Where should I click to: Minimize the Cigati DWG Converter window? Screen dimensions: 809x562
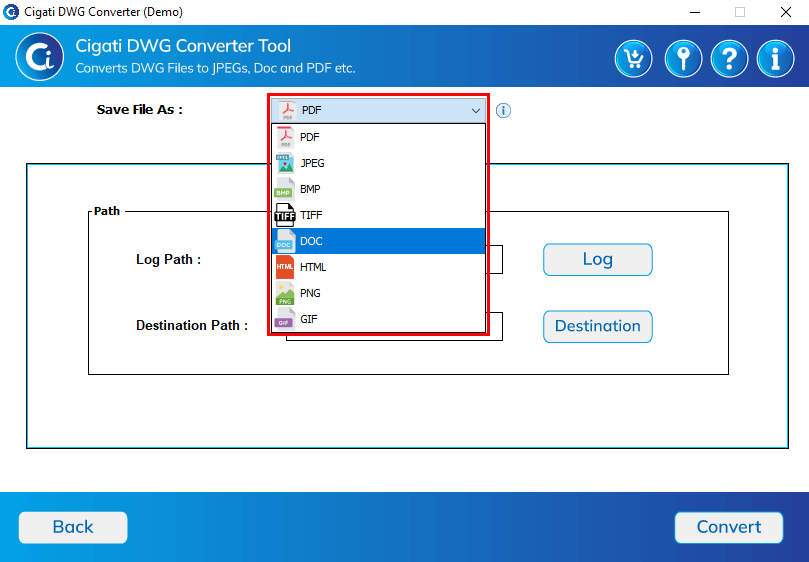695,12
